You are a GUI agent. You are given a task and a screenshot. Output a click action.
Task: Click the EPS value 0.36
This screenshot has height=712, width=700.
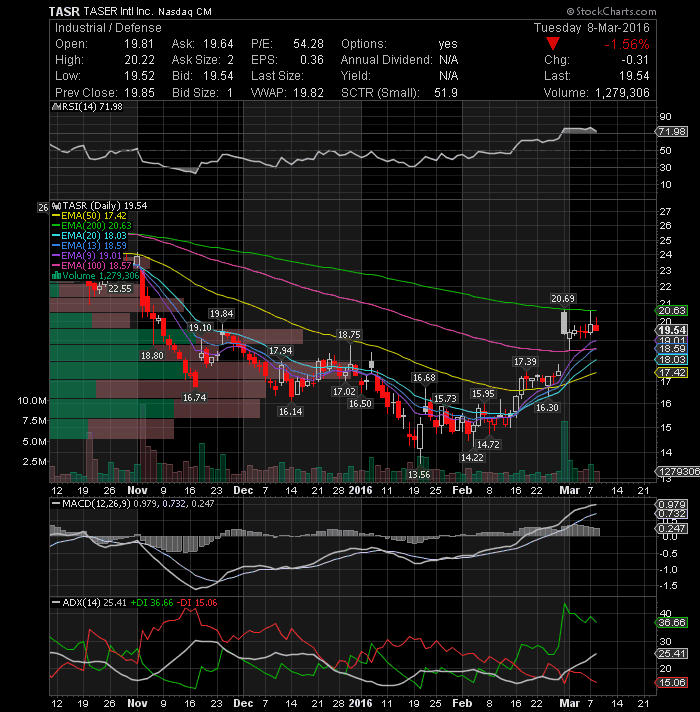click(x=311, y=60)
